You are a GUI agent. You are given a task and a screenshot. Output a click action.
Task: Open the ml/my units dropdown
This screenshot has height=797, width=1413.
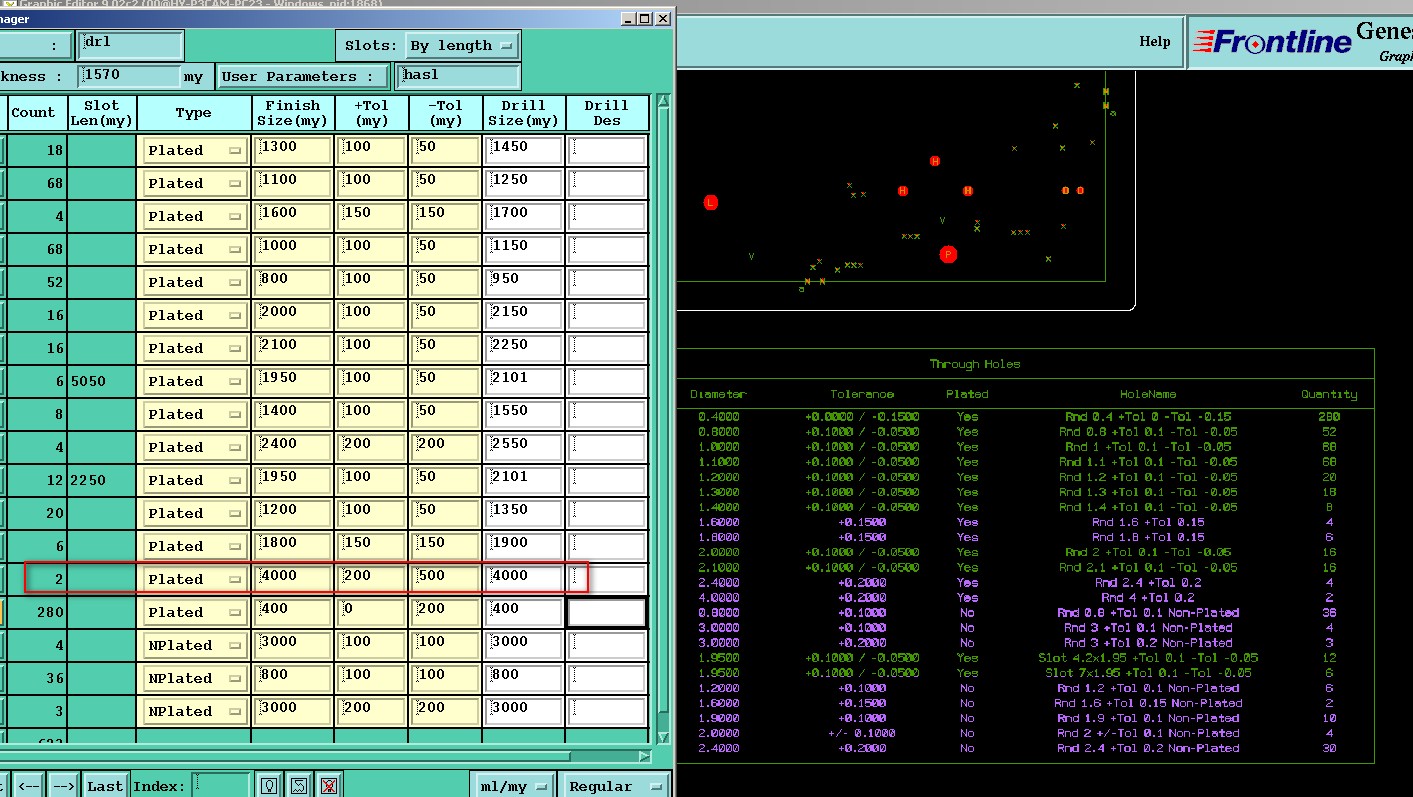(x=513, y=786)
